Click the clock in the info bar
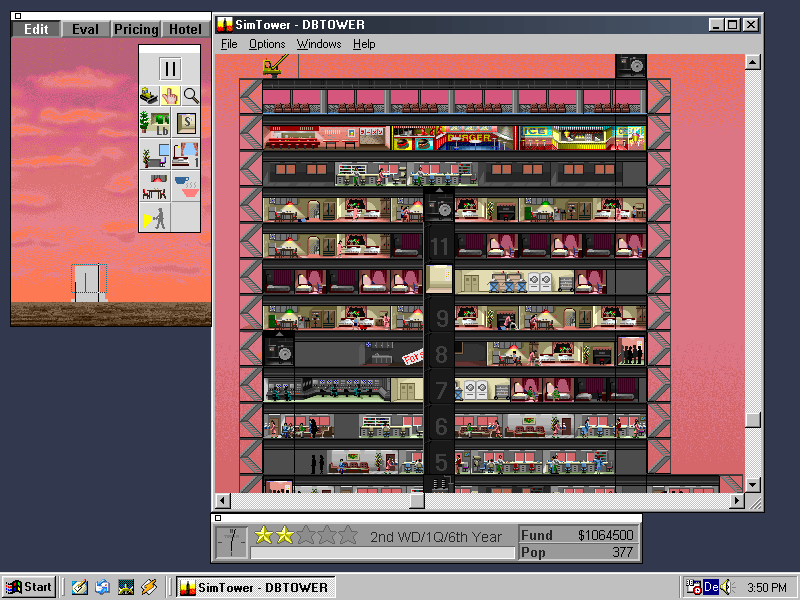 tap(231, 541)
